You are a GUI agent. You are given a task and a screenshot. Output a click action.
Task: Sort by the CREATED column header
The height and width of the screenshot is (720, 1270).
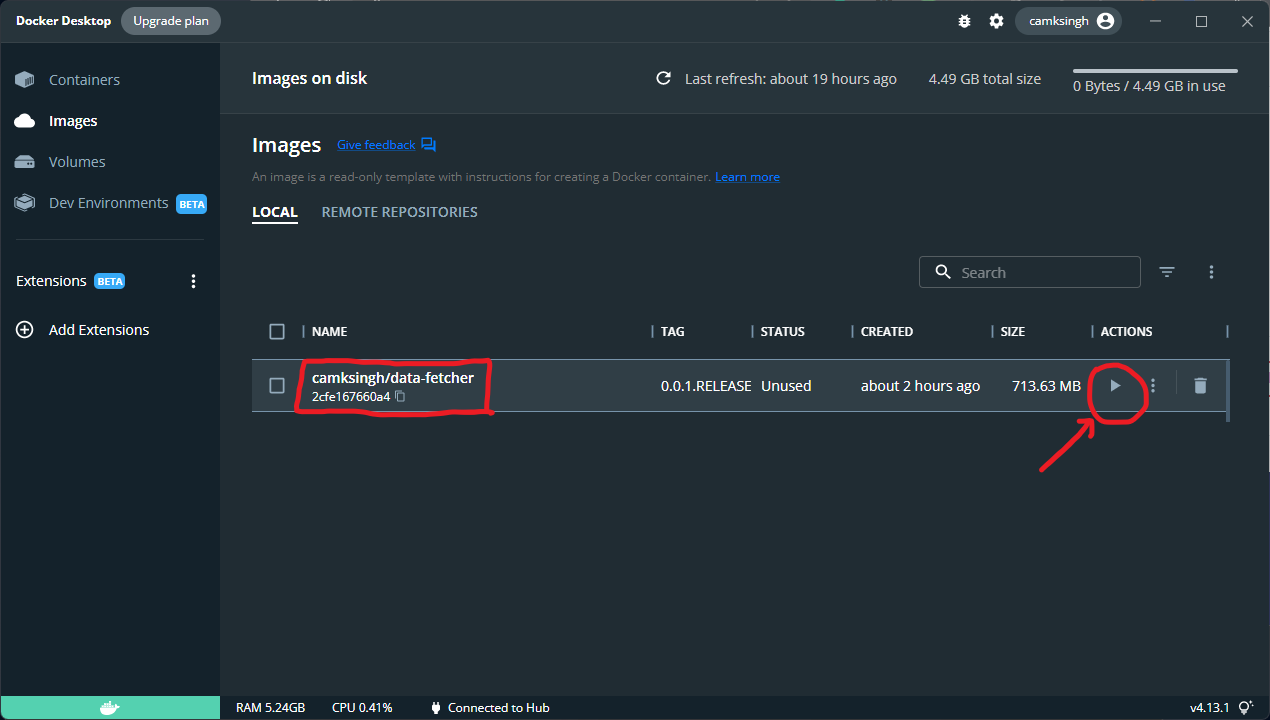pos(887,331)
